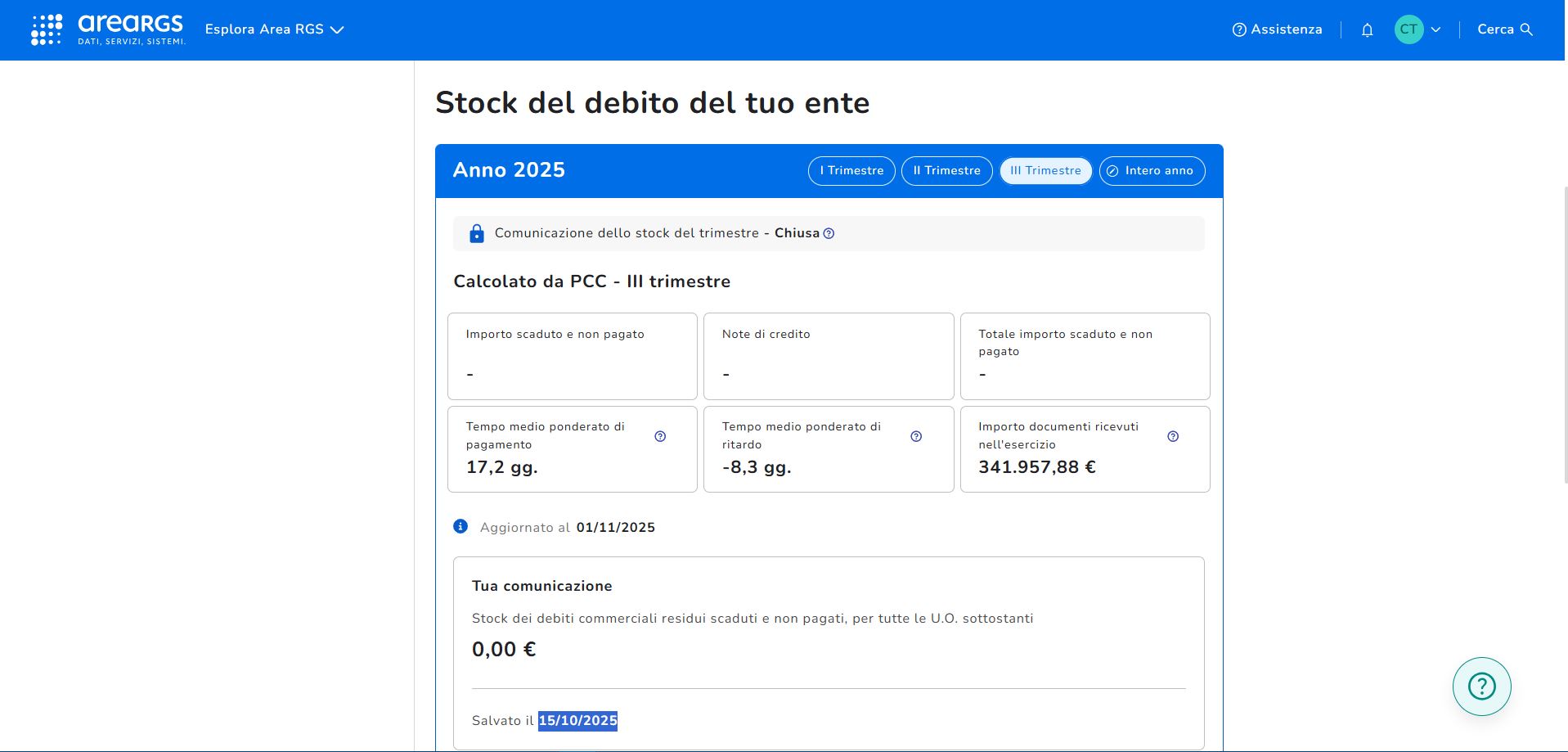The width and height of the screenshot is (1568, 752).
Task: Click the areaRGS logo
Action: 108,29
